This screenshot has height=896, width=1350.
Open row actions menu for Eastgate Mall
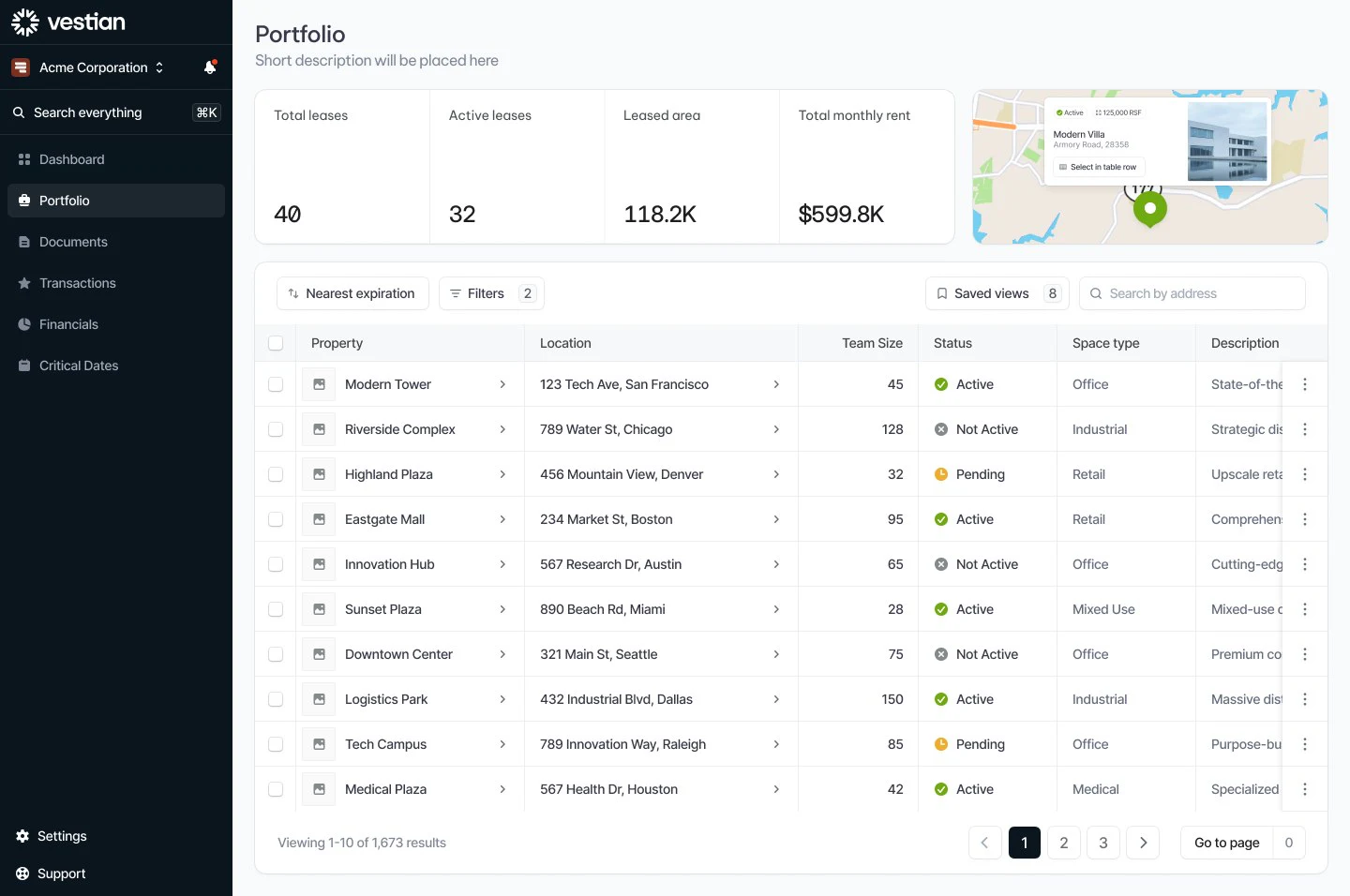point(1304,519)
